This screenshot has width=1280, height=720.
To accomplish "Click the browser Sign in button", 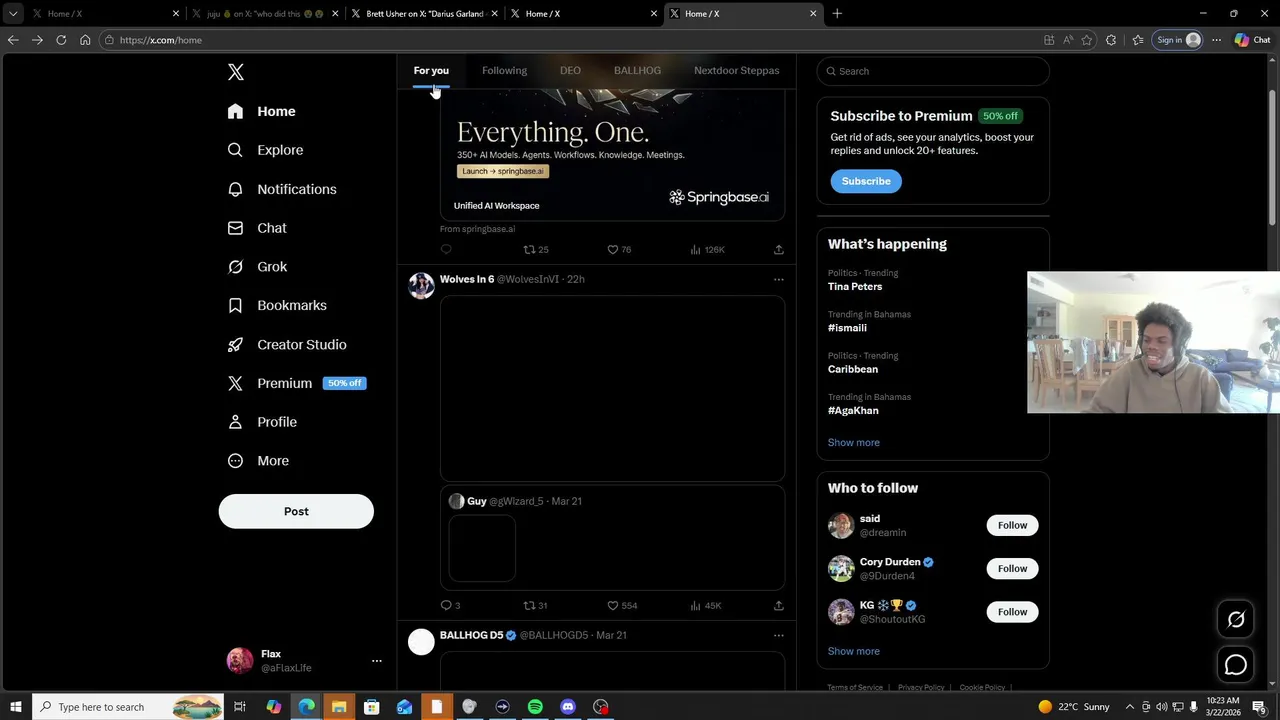I will point(1178,40).
